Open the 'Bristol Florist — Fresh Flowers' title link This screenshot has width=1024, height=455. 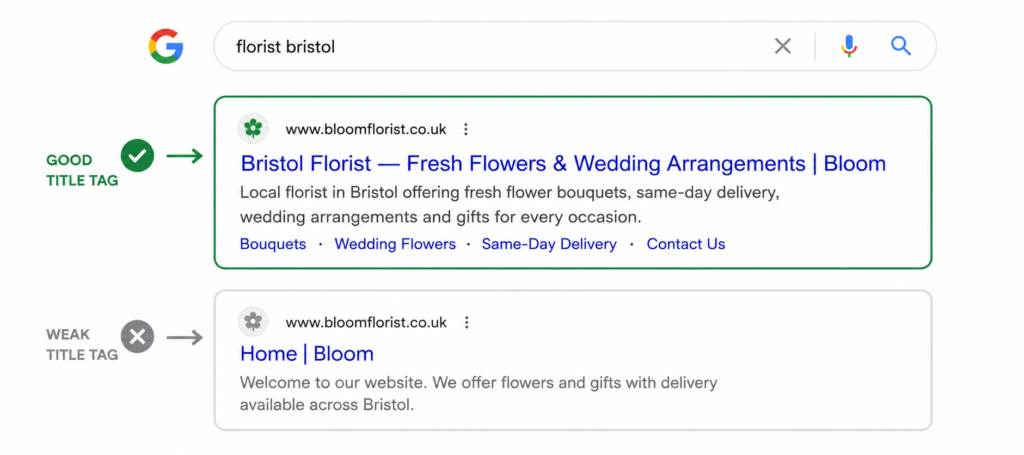pos(563,163)
